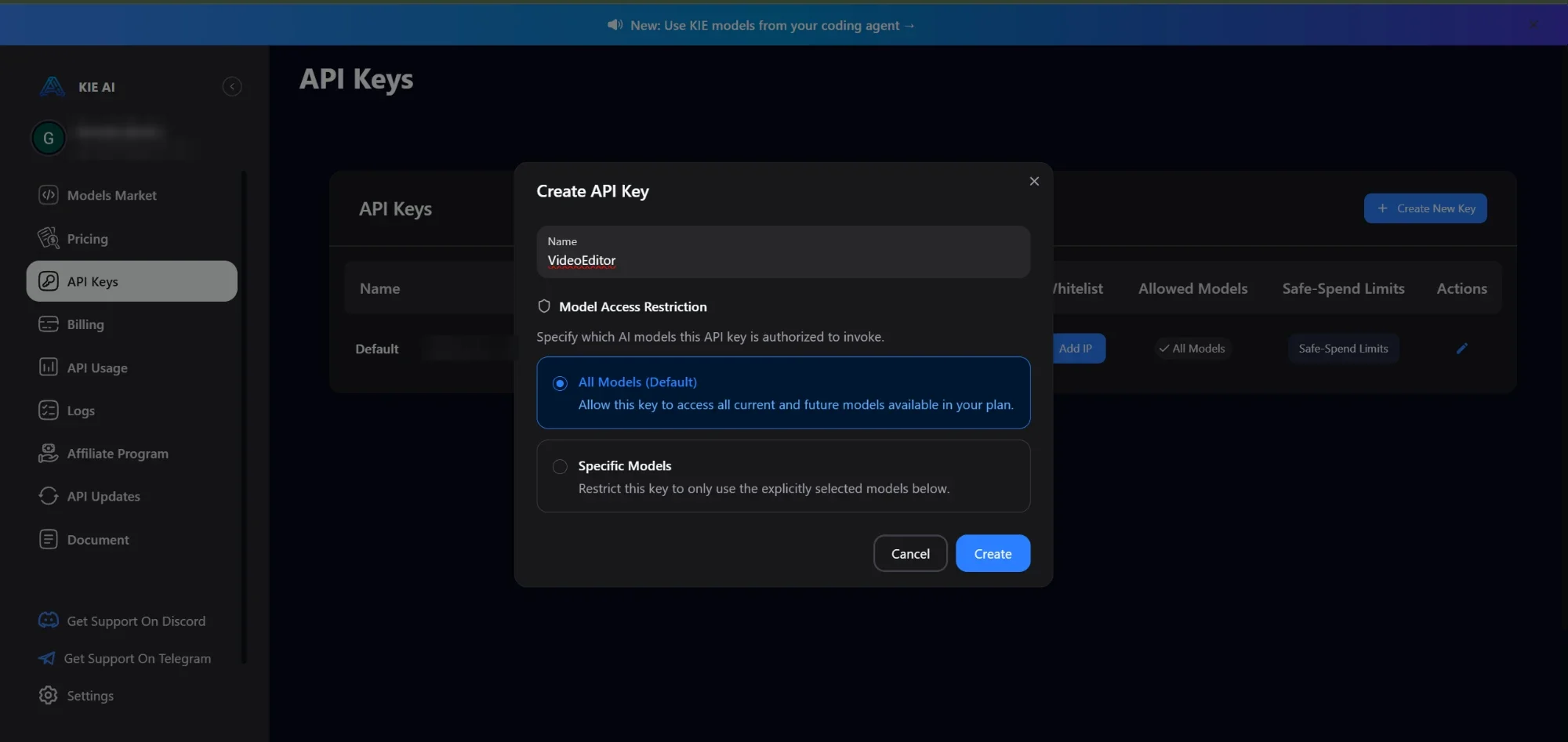Open Get Support On Telegram
The width and height of the screenshot is (1568, 742).
(137, 659)
